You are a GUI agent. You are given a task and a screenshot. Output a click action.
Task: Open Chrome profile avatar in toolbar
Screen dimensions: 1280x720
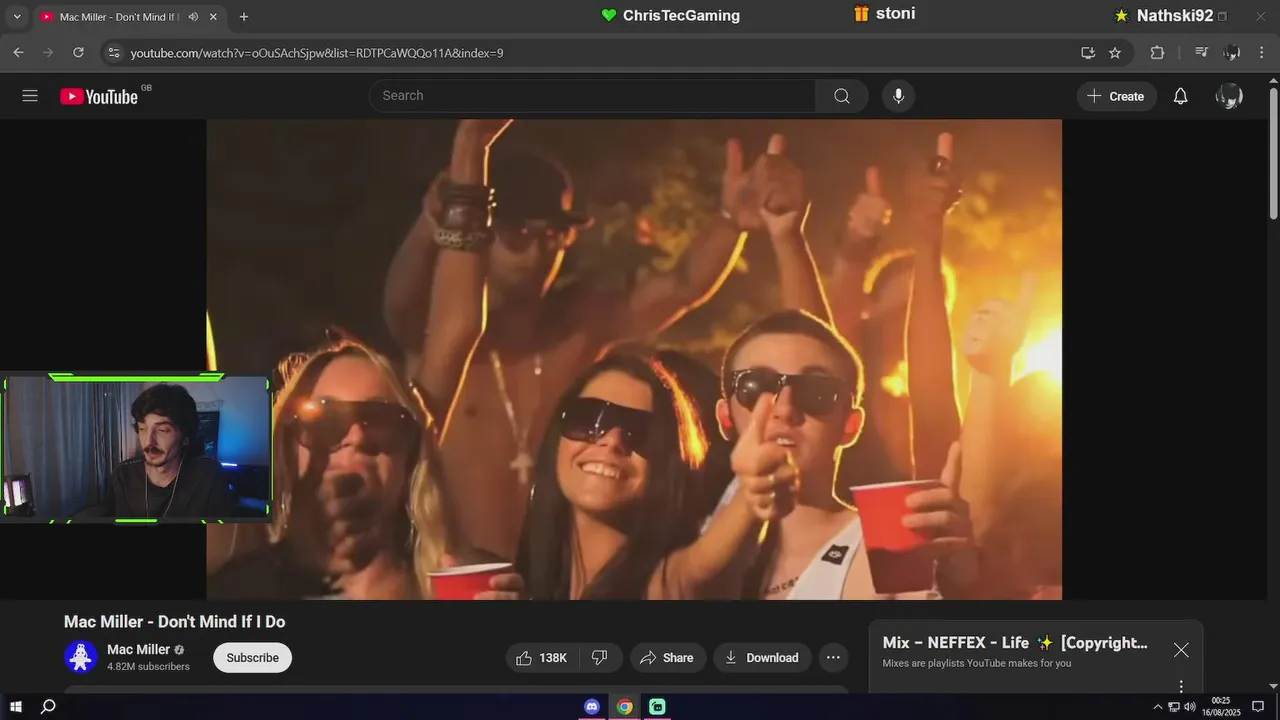(x=1232, y=53)
